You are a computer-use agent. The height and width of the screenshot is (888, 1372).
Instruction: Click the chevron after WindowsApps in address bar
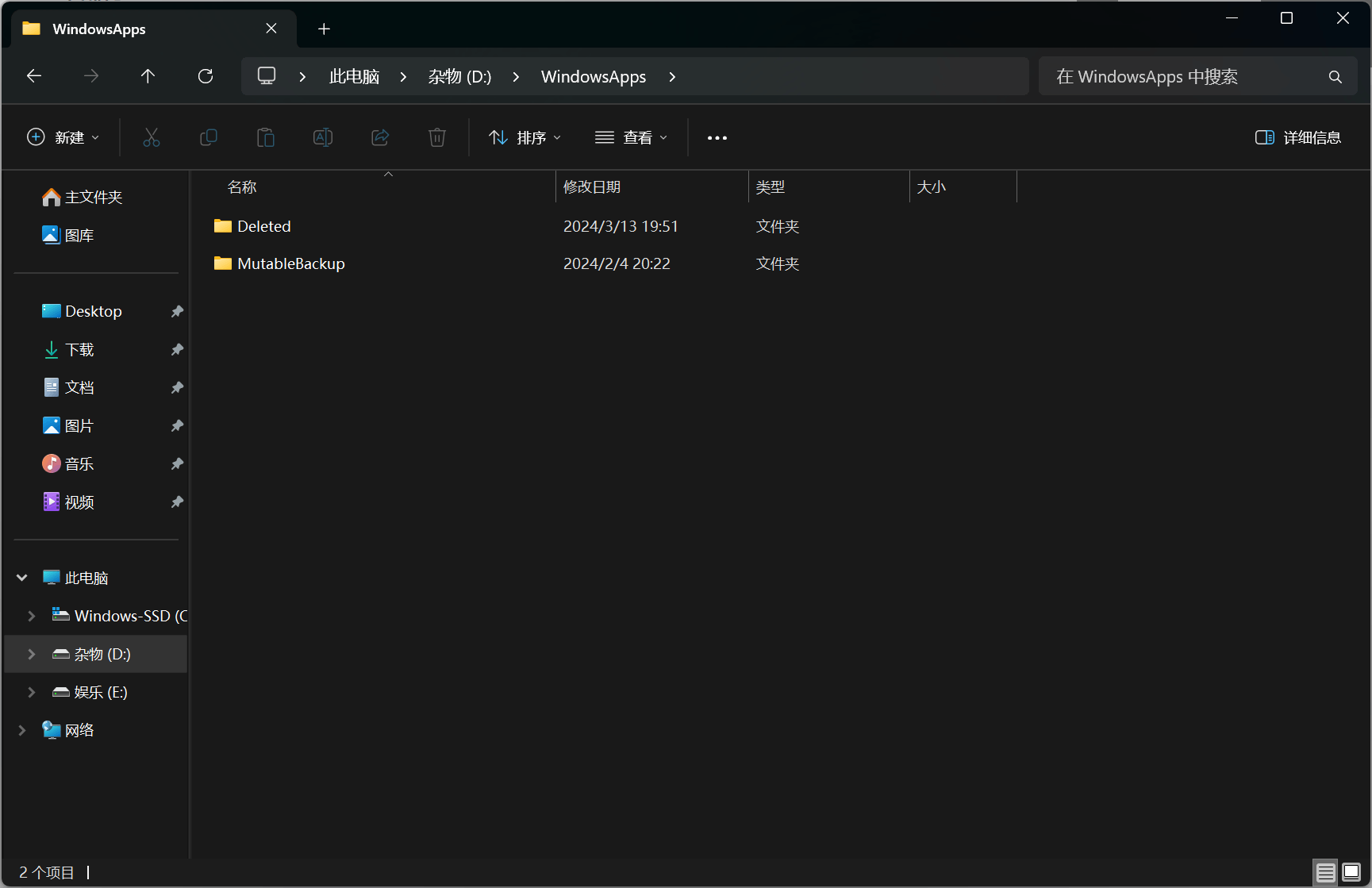coord(672,77)
